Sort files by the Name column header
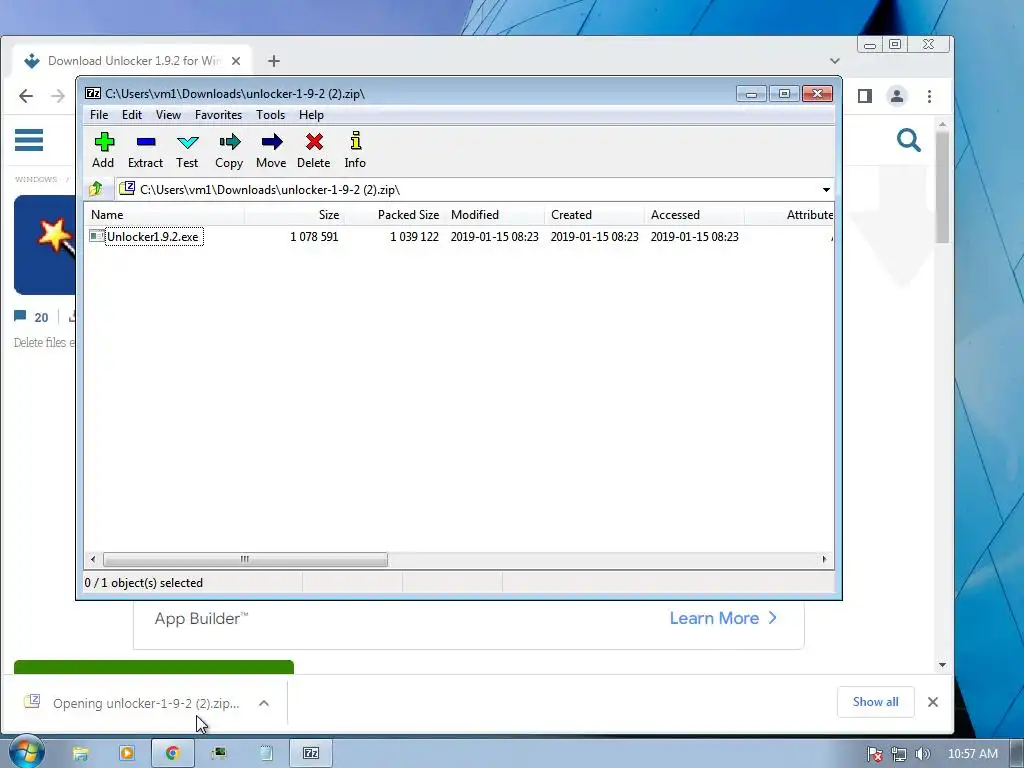1024x768 pixels. (x=165, y=215)
